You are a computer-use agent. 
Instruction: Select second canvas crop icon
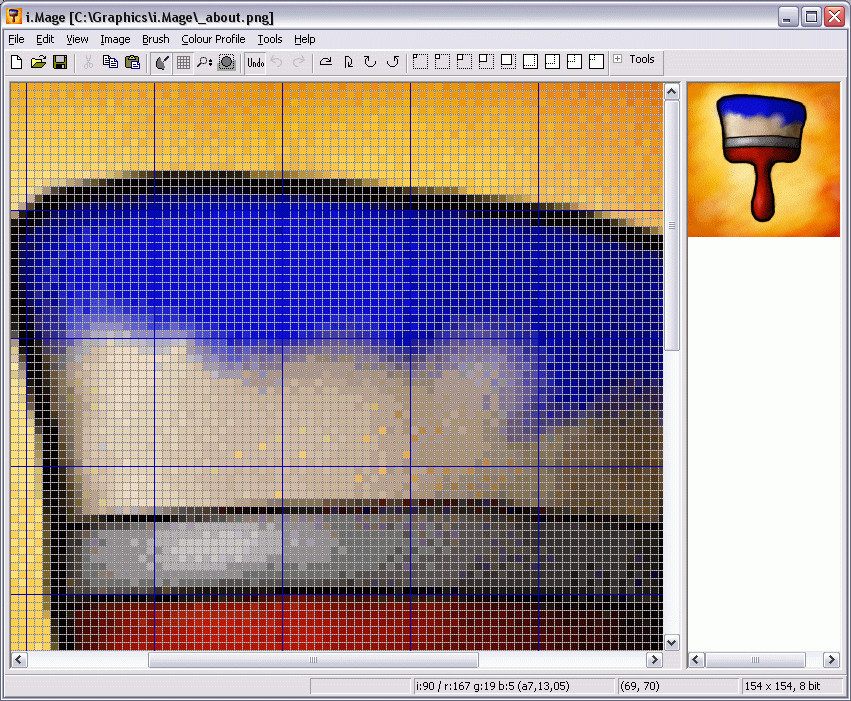[x=442, y=61]
